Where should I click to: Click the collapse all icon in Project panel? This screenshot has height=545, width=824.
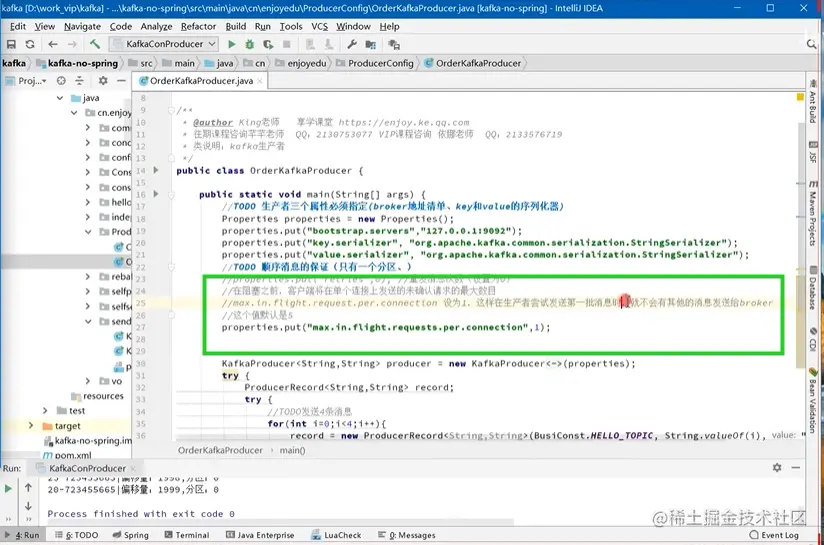[79, 80]
